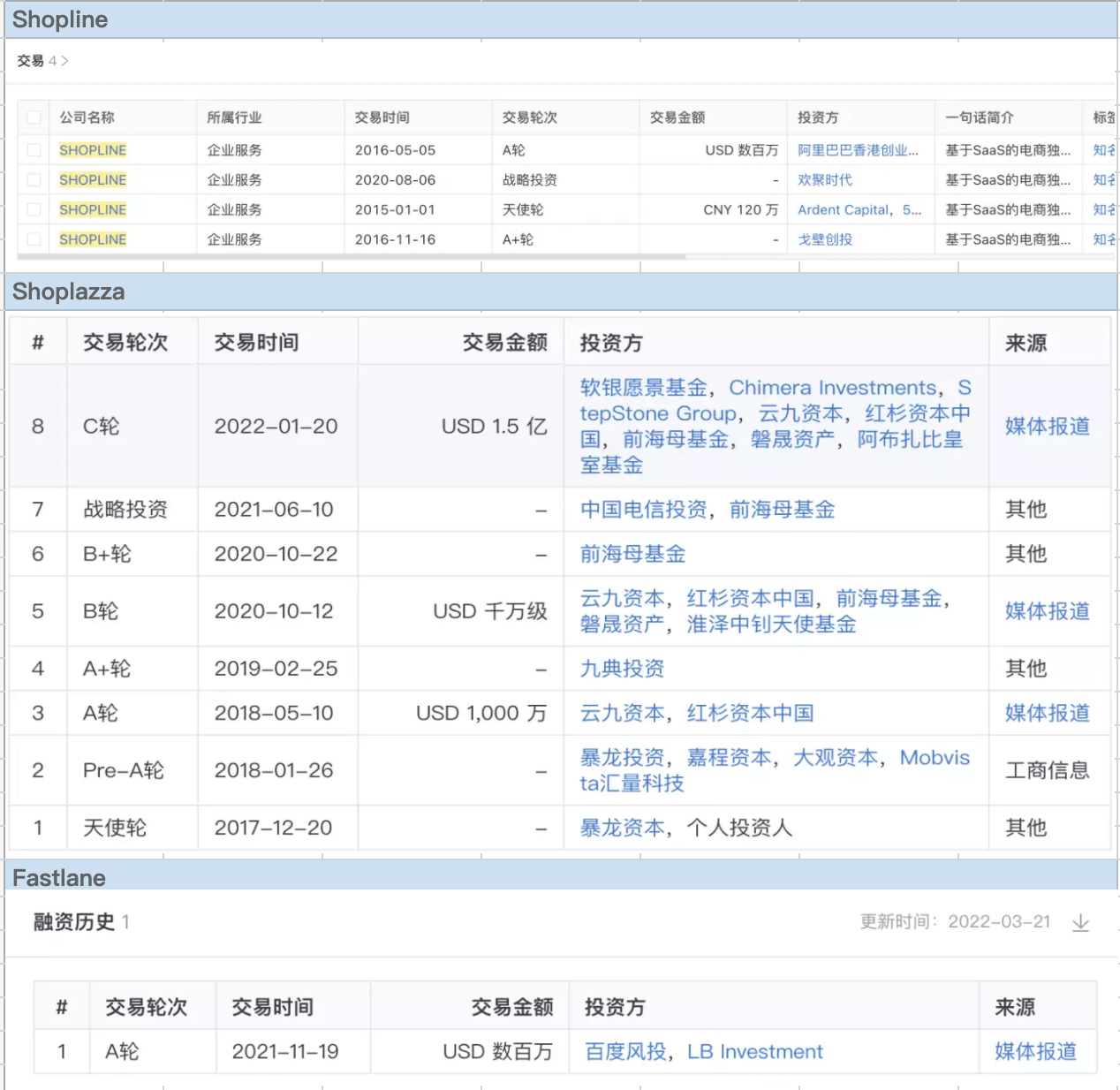1120x1090 pixels.
Task: Select the 2021-11-19 date cell
Action: point(285,1052)
